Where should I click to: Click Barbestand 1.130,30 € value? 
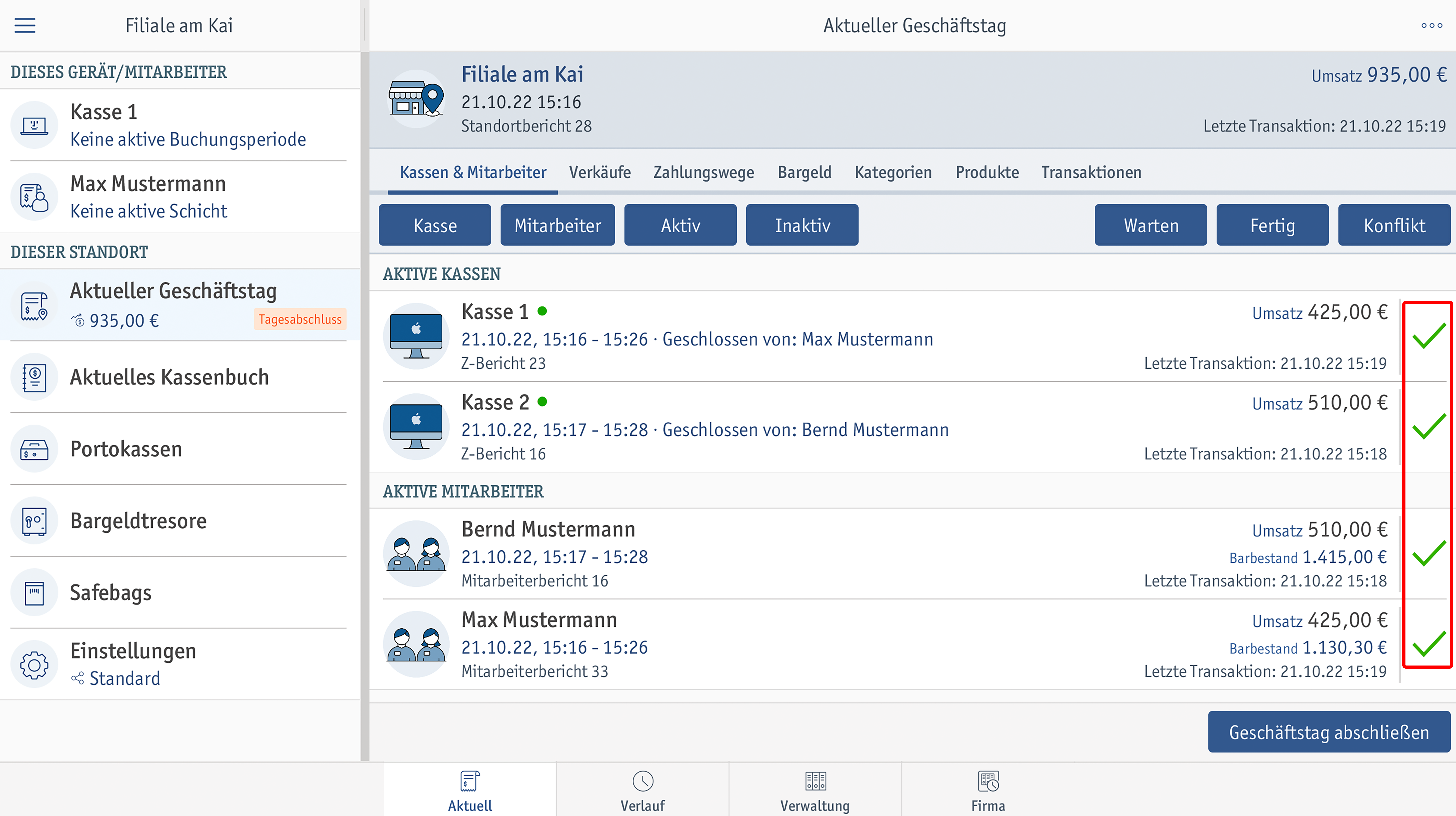(1308, 648)
